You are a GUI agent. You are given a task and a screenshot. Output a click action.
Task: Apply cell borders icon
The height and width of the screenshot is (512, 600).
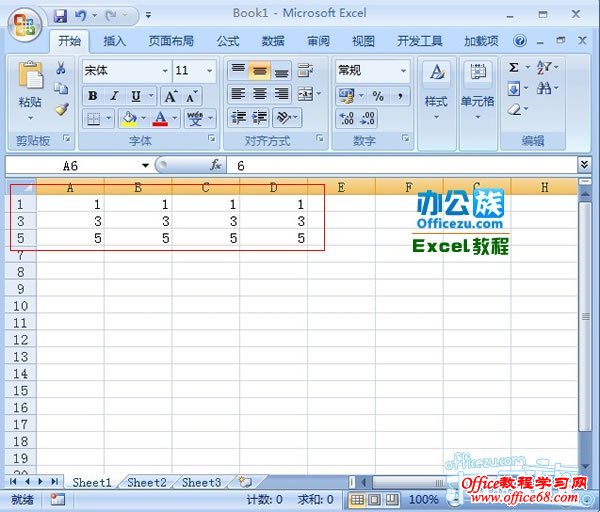(x=94, y=119)
